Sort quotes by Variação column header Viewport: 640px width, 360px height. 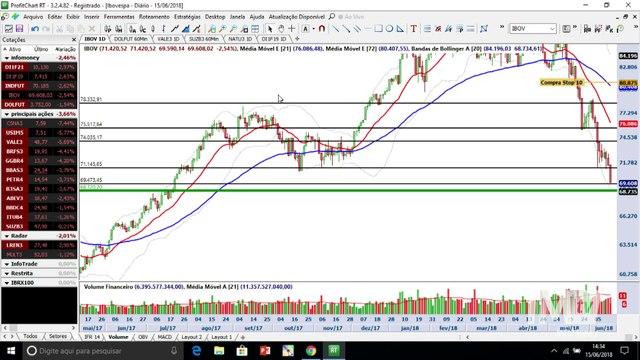pos(66,49)
